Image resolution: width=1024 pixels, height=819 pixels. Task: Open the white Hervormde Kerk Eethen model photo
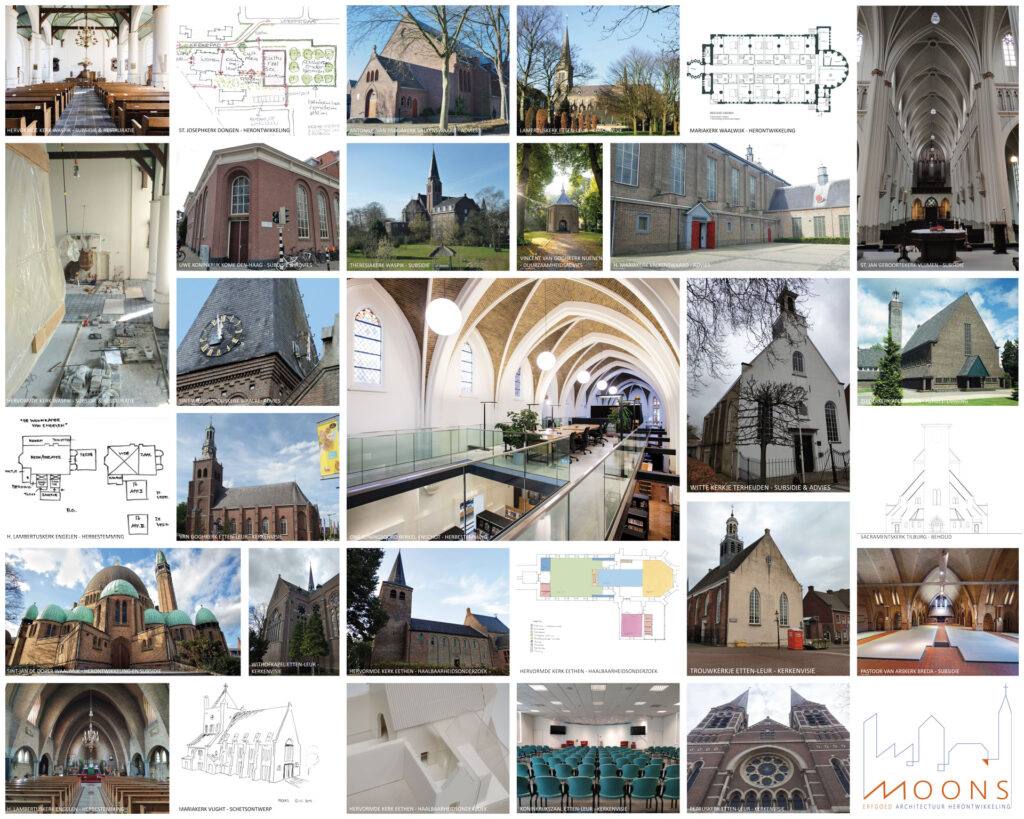[428, 748]
